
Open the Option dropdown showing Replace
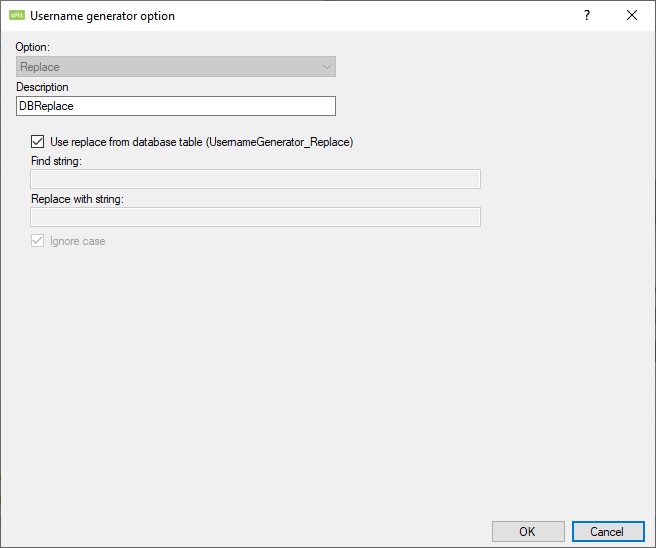click(x=175, y=67)
